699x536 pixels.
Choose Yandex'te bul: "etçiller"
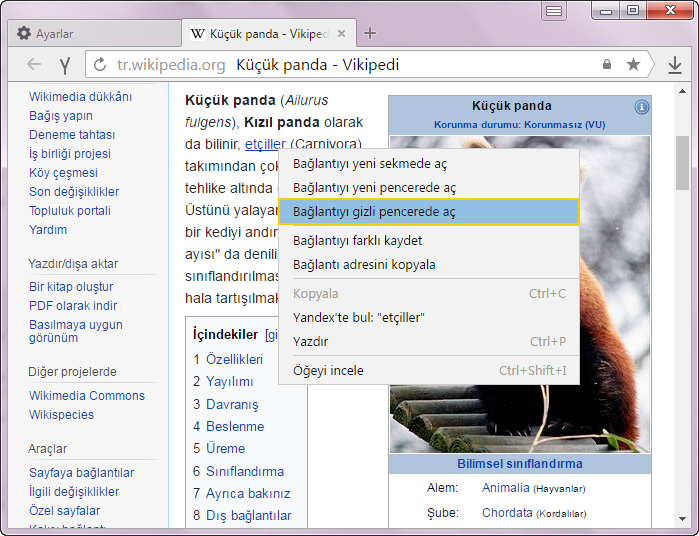[429, 318]
